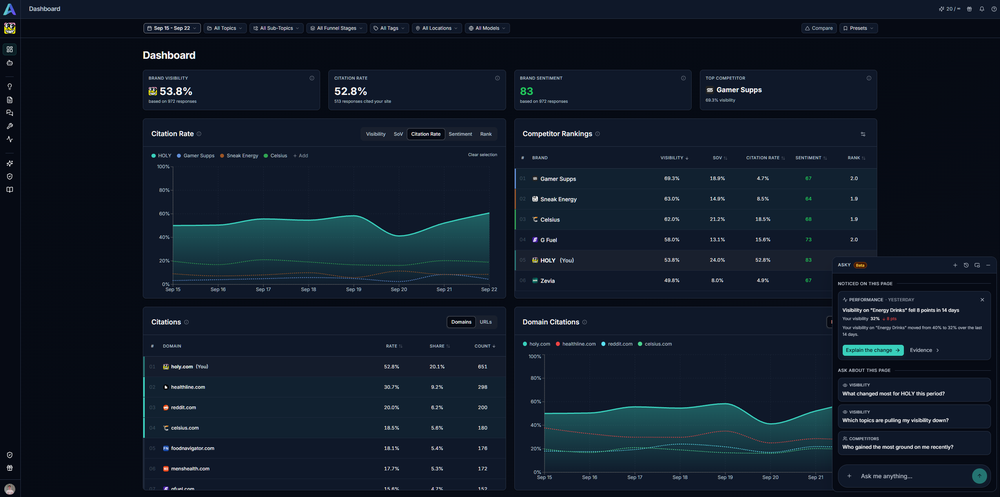
Task: Sort citations by Count column
Action: coord(484,346)
